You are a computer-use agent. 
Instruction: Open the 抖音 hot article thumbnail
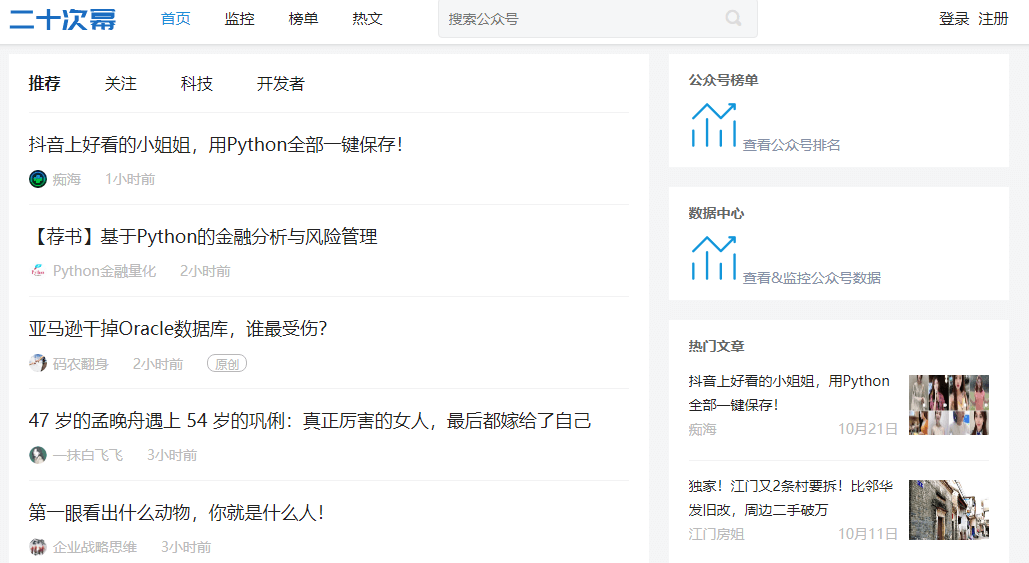948,405
